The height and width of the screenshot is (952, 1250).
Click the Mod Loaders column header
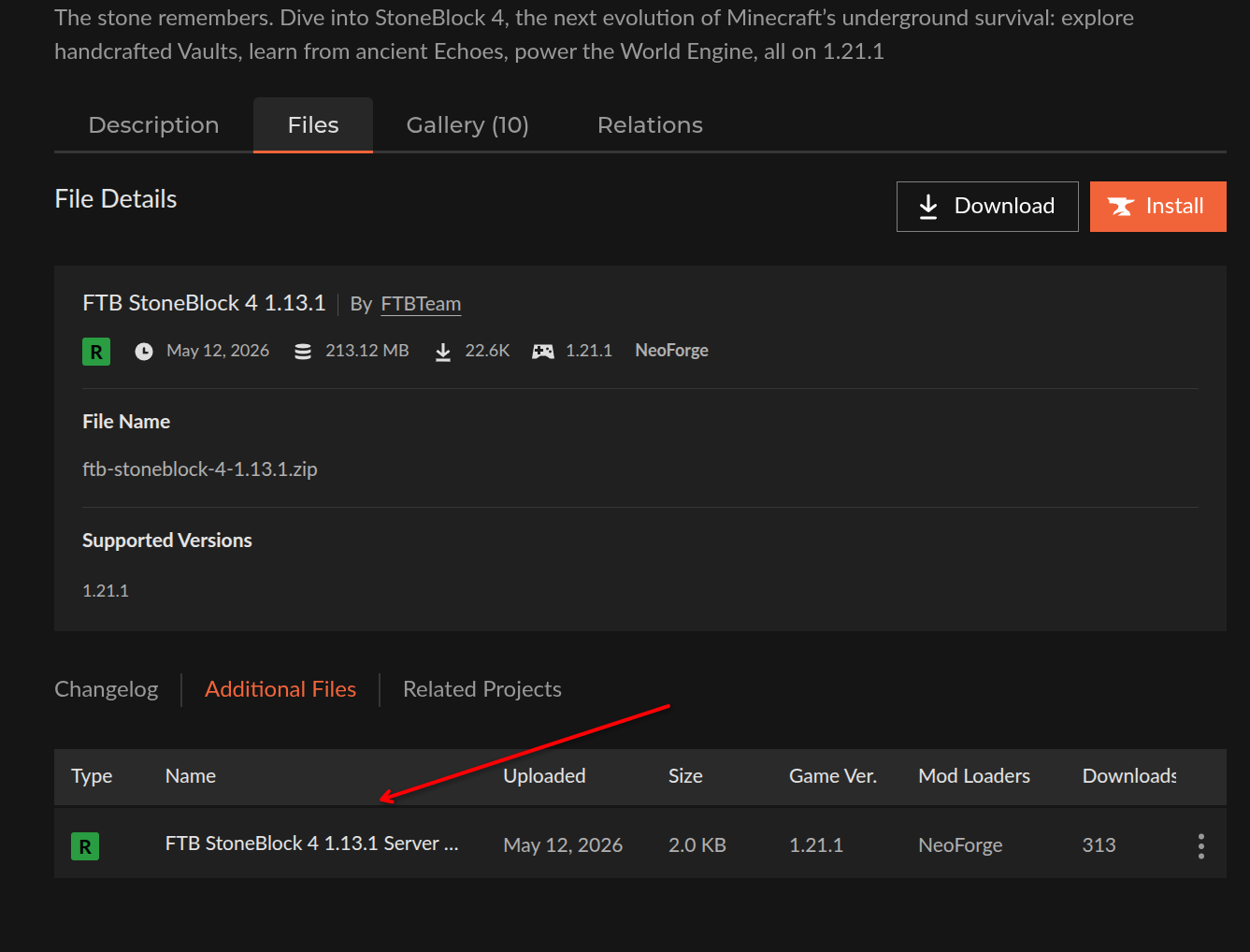974,776
